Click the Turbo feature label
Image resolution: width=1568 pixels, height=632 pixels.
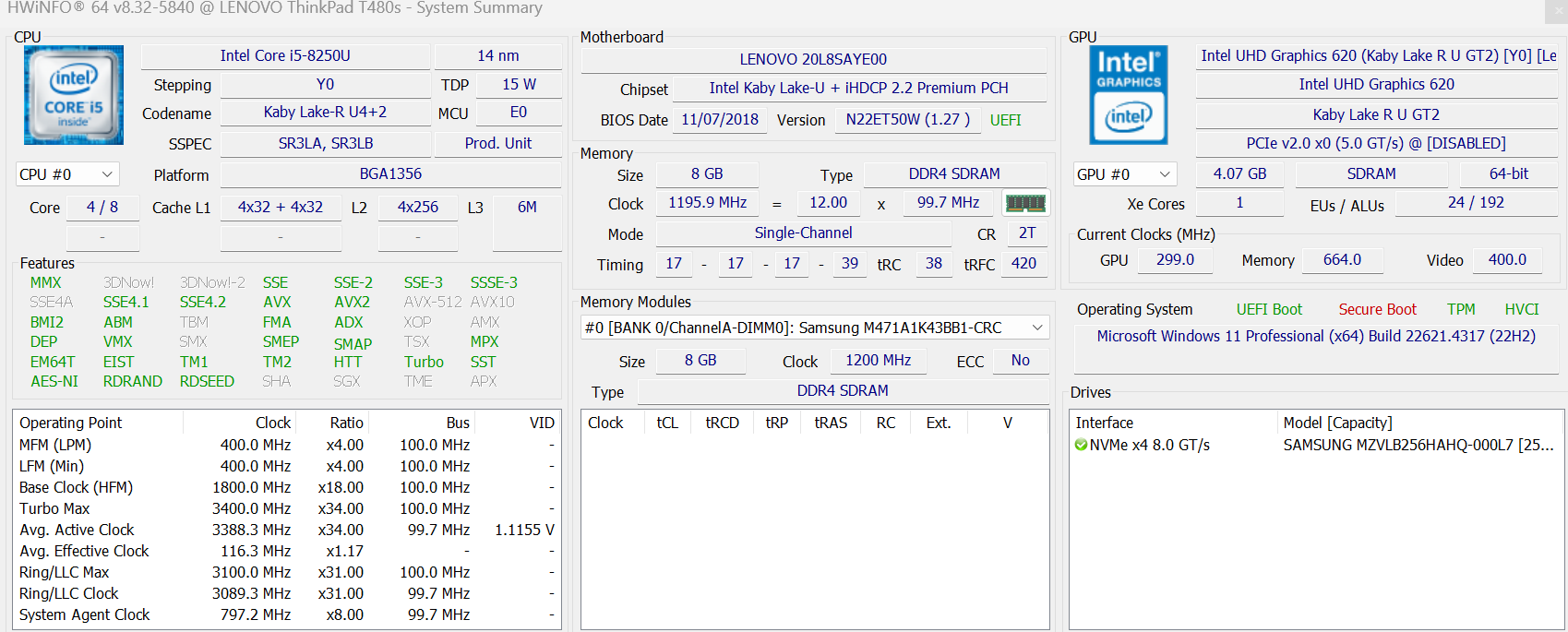[x=424, y=362]
